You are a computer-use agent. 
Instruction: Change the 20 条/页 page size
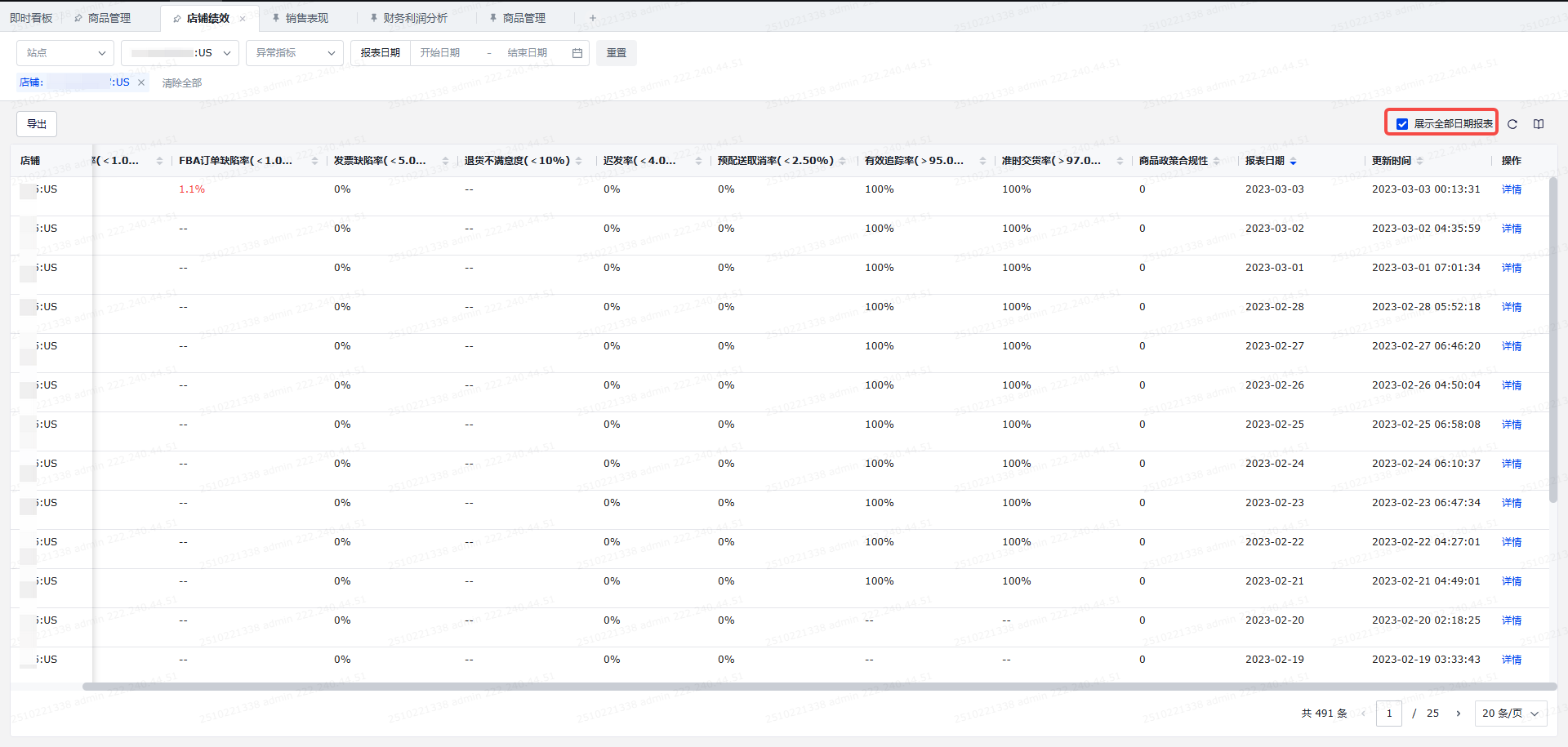tap(1510, 714)
